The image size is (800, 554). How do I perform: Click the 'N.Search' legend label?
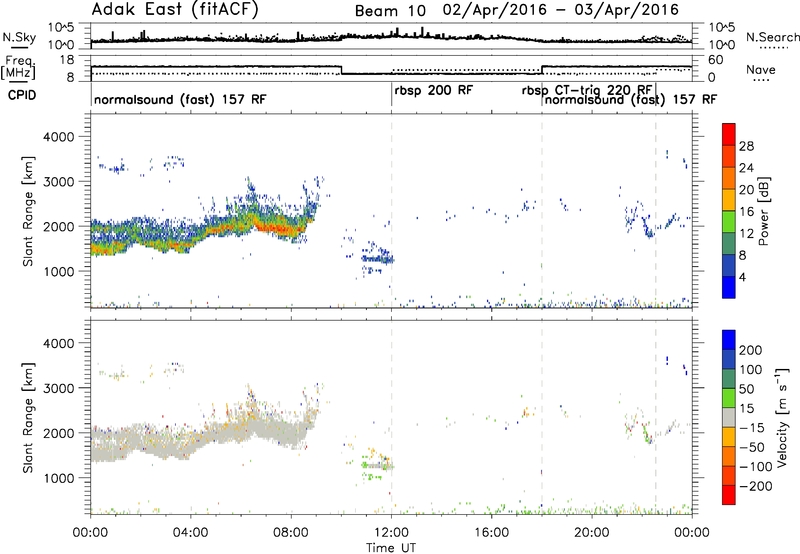772,37
